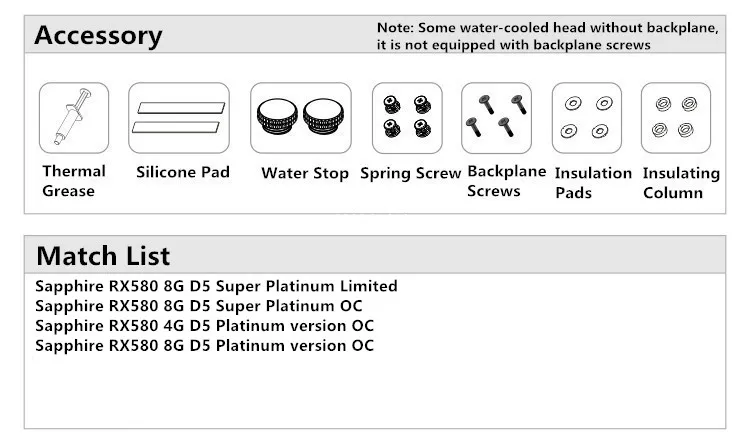Click the Silicone Pad label
This screenshot has height=444, width=750.
click(x=183, y=172)
